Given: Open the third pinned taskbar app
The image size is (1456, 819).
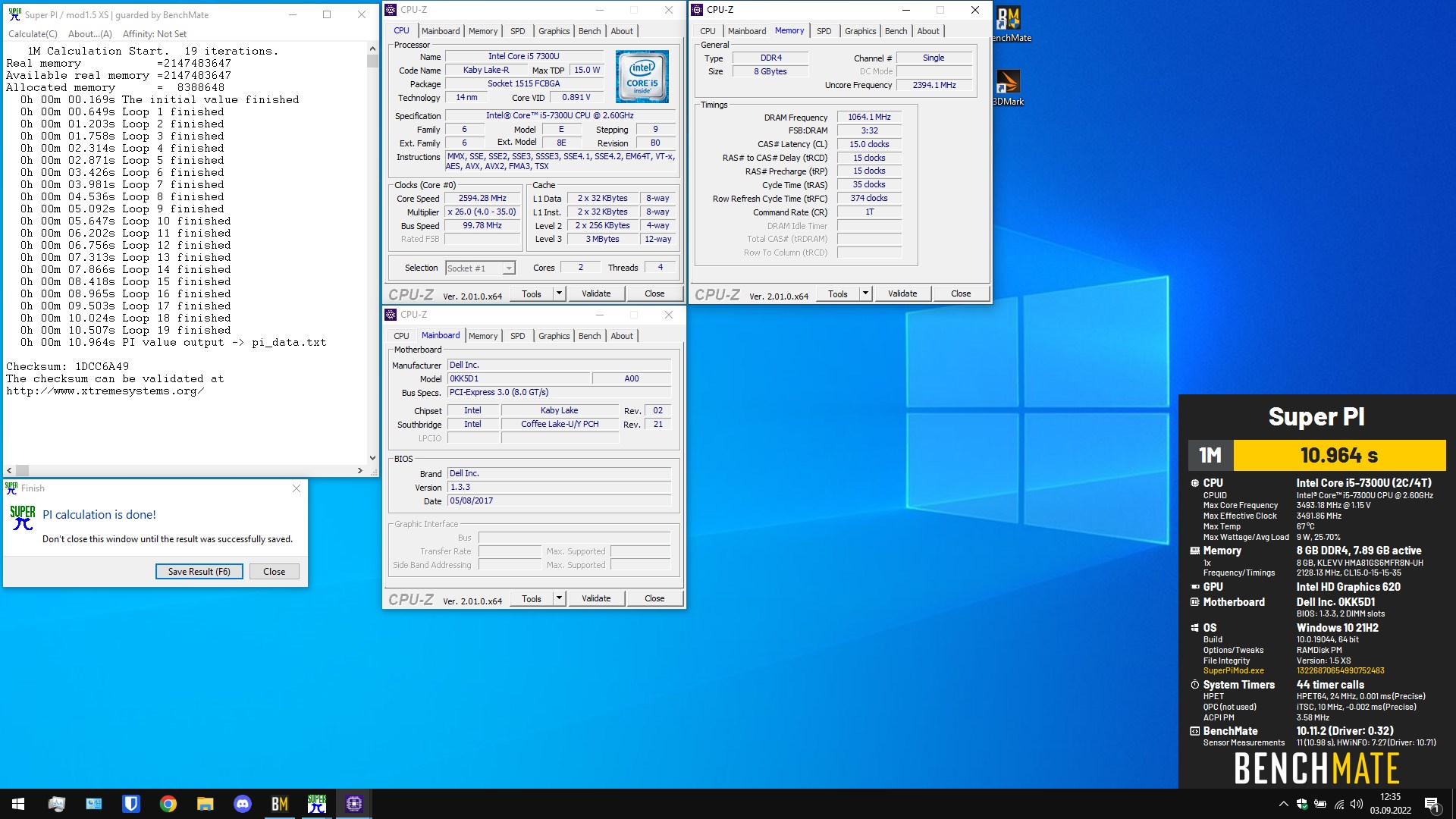Looking at the screenshot, I should (x=131, y=804).
